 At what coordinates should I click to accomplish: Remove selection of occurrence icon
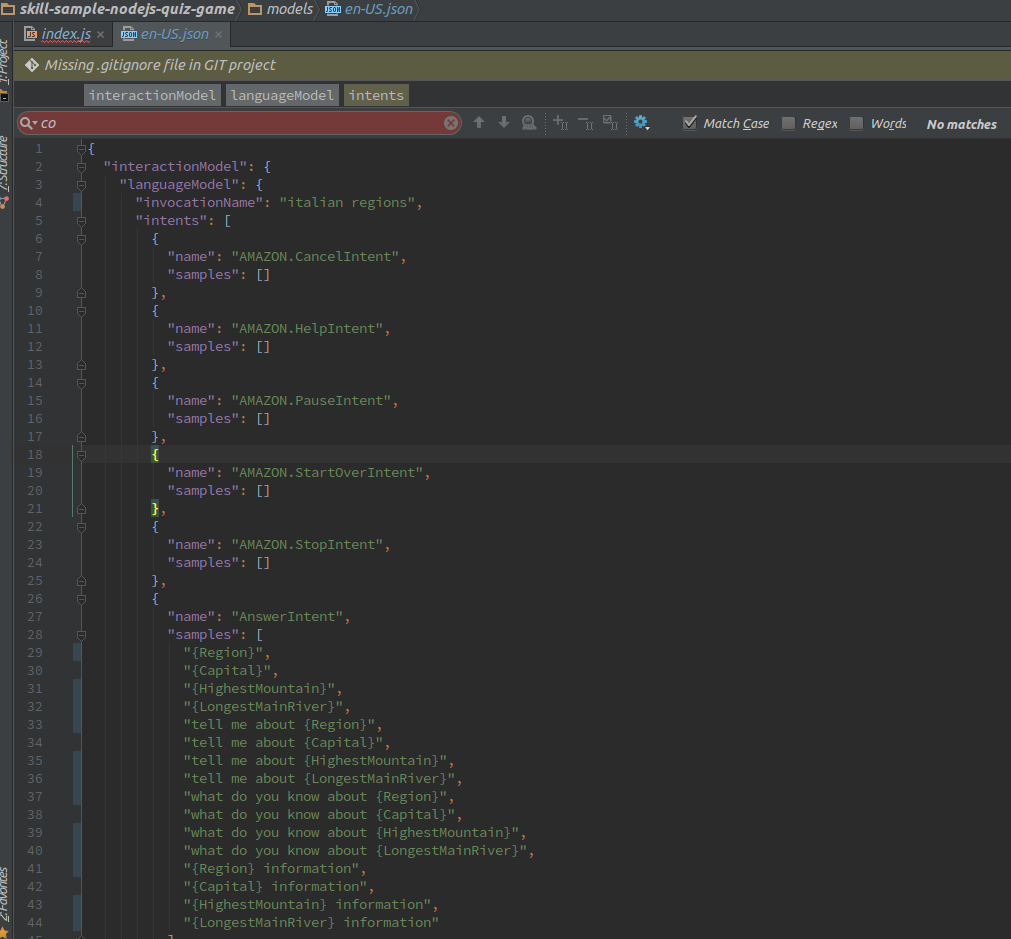(x=585, y=123)
